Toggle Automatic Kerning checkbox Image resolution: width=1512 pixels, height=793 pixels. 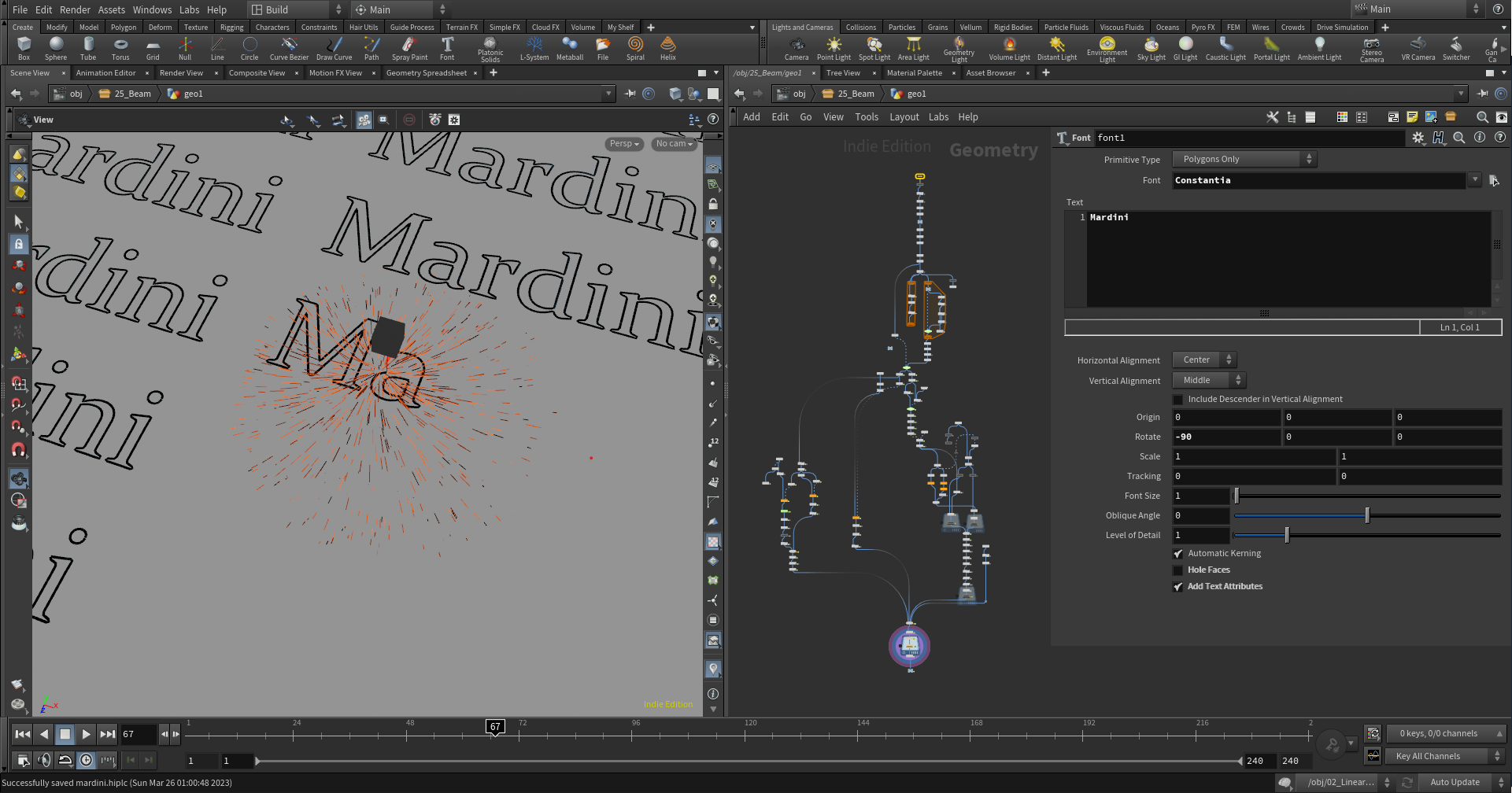click(x=1178, y=554)
